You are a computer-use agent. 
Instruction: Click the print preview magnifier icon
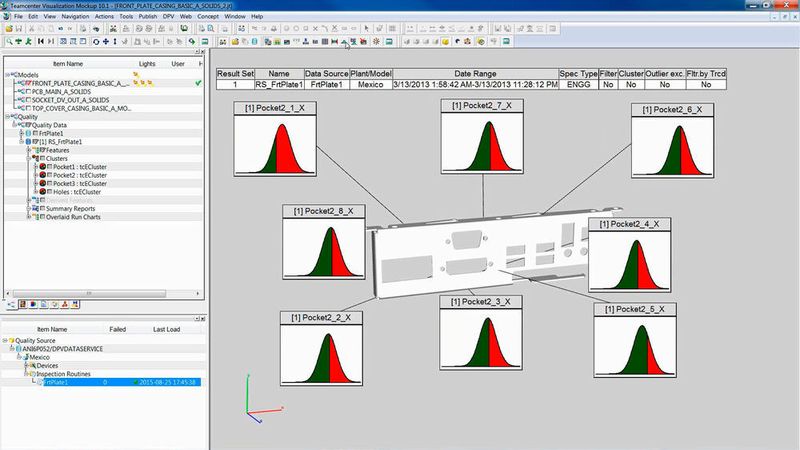(211, 29)
